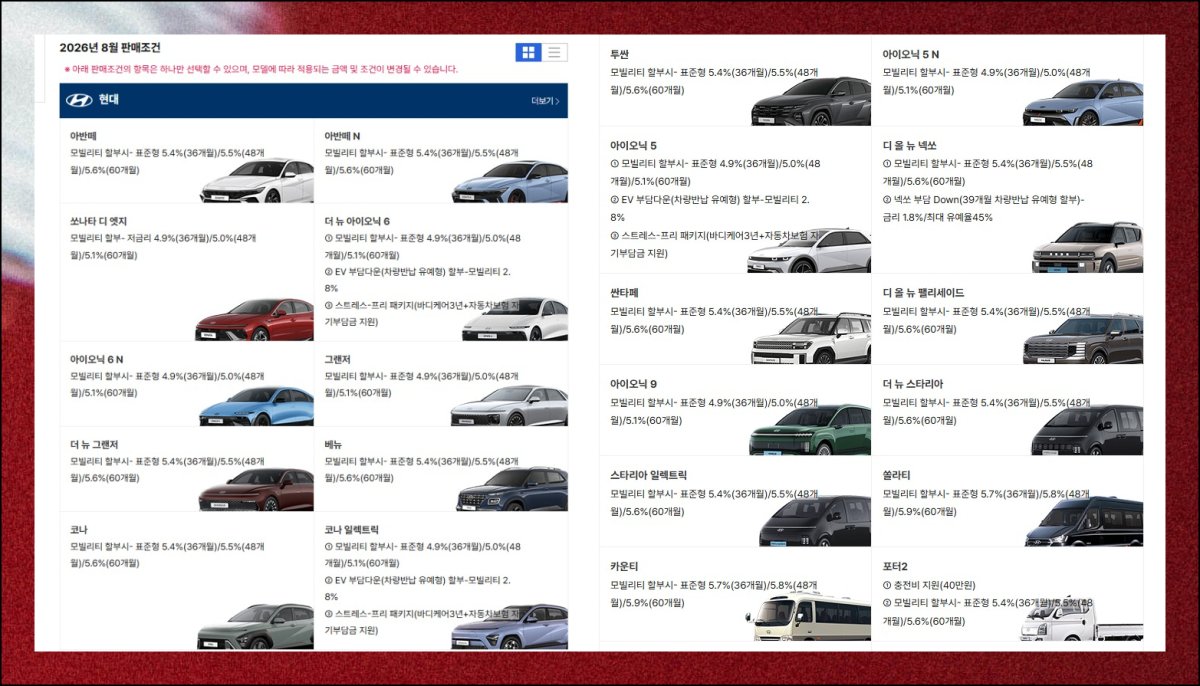Select the 더 뉴 그랜저 title
Viewport: 1200px width, 686px height.
coord(94,444)
